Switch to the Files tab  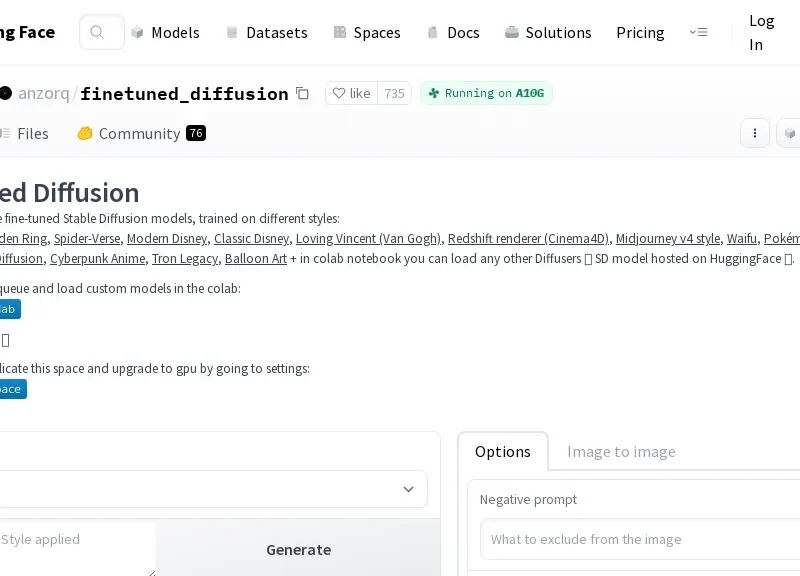[24, 134]
